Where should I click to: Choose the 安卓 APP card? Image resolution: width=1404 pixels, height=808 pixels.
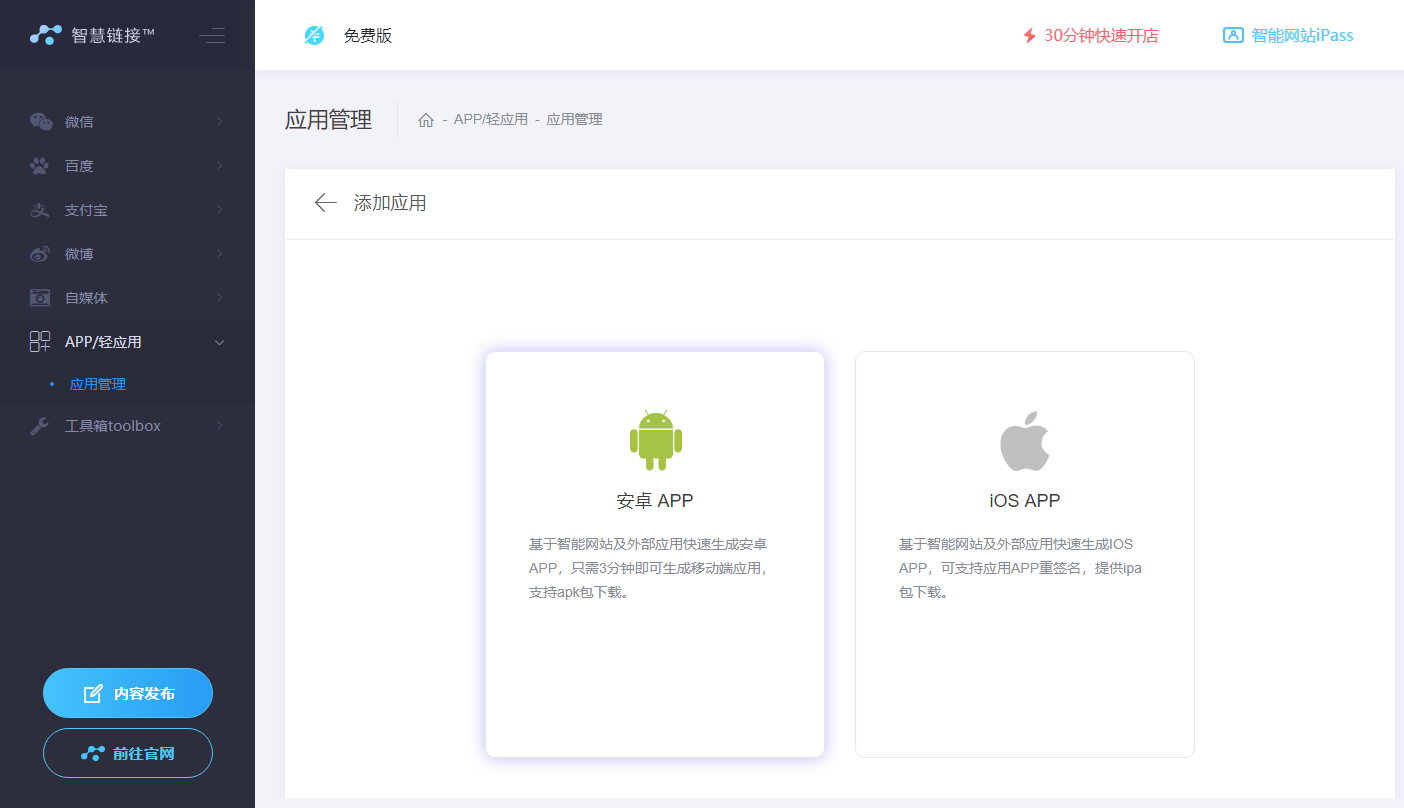coord(655,554)
